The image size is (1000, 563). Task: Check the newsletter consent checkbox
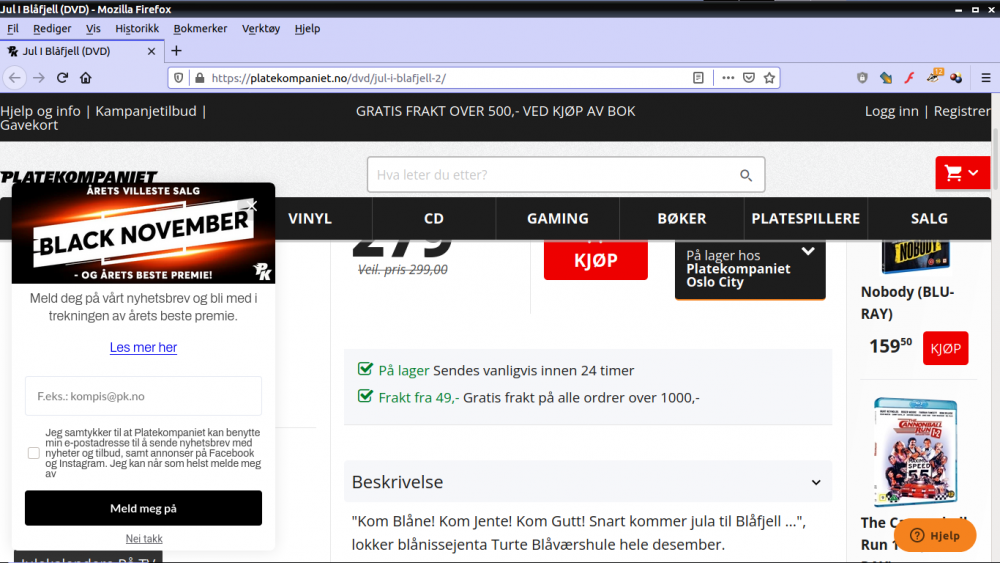(x=34, y=453)
